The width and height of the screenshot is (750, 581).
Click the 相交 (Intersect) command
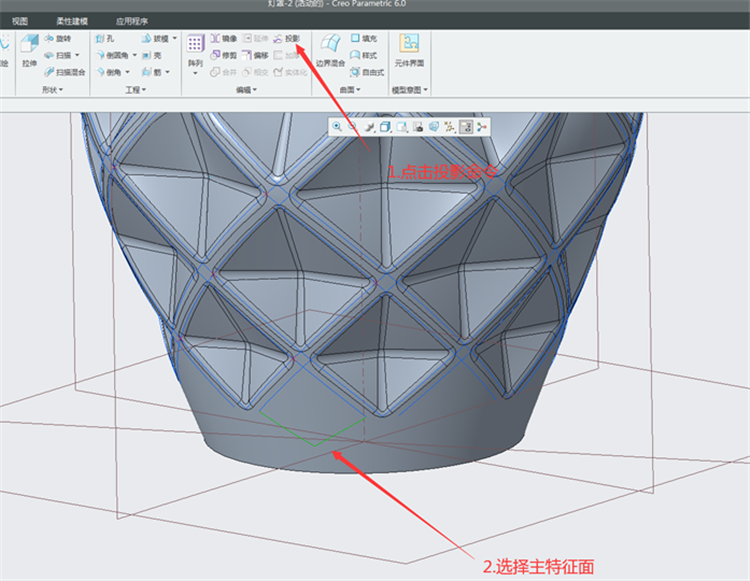pyautogui.click(x=255, y=72)
